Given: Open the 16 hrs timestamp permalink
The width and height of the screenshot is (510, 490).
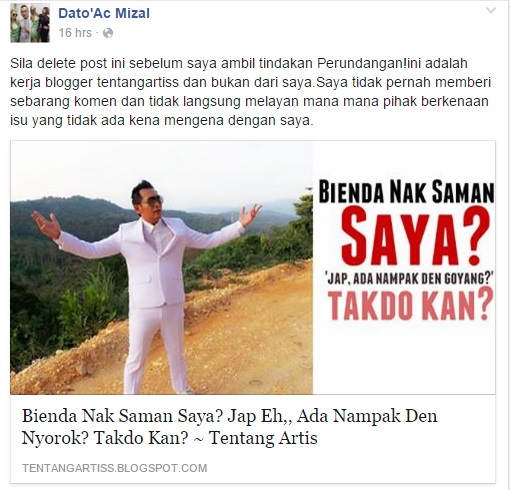Looking at the screenshot, I should click(75, 33).
